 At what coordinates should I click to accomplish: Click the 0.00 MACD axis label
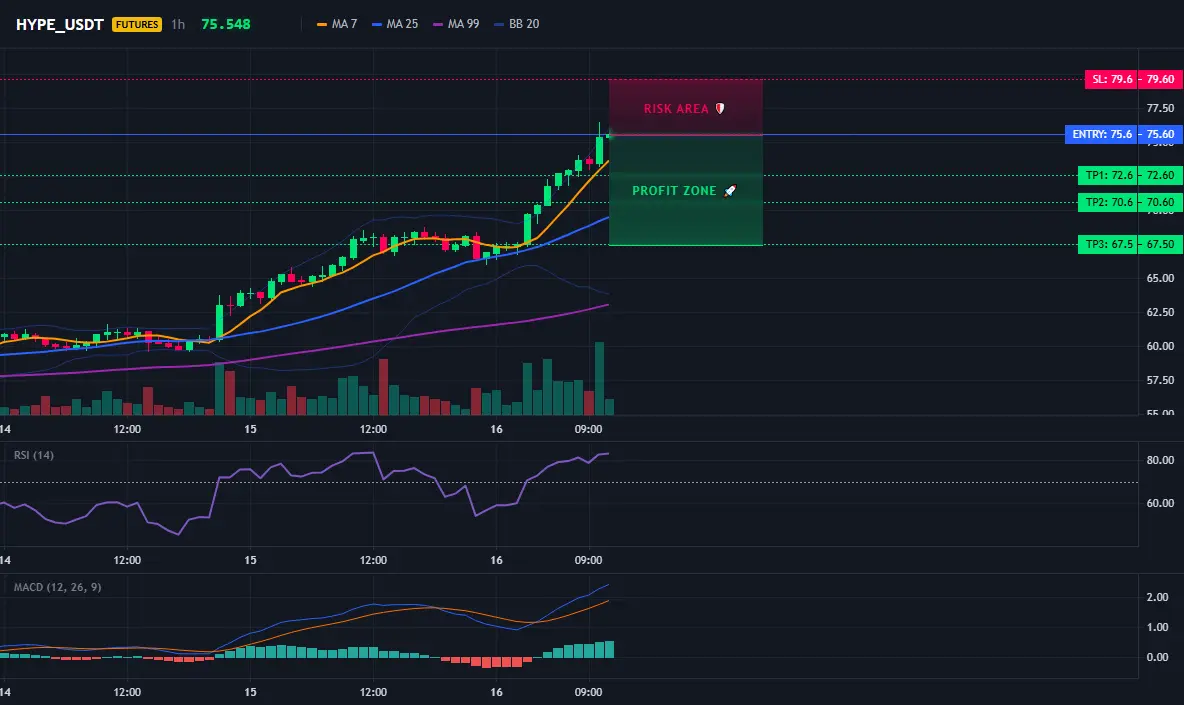(1158, 657)
